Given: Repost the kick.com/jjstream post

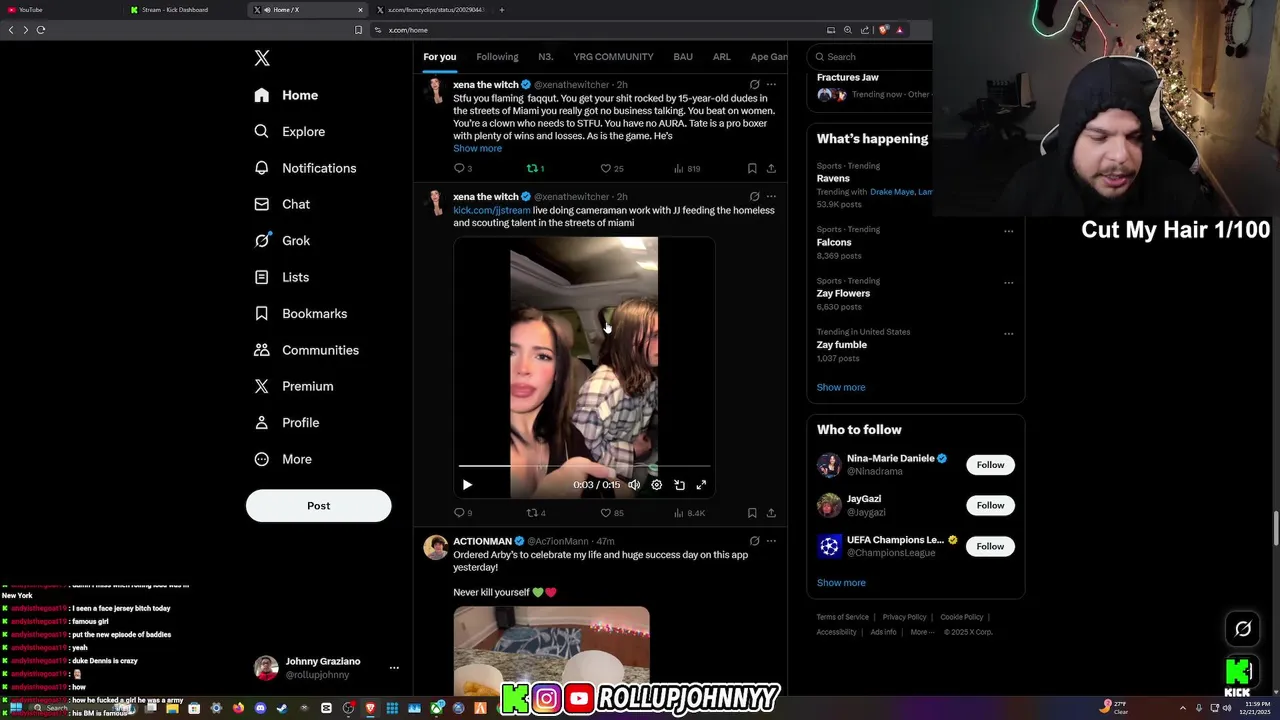Looking at the screenshot, I should coord(536,513).
